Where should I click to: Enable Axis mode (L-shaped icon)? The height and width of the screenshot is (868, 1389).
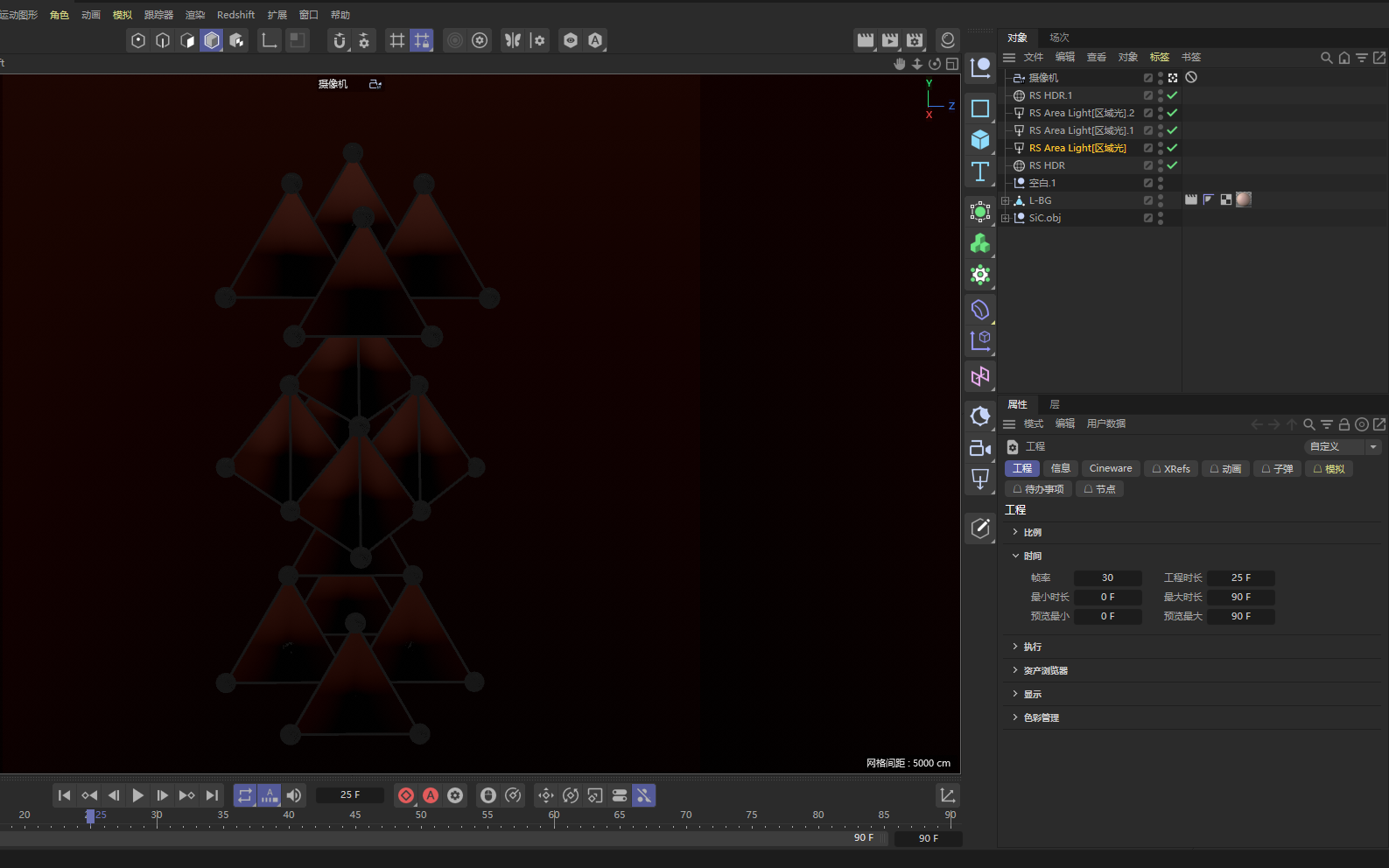coord(270,40)
